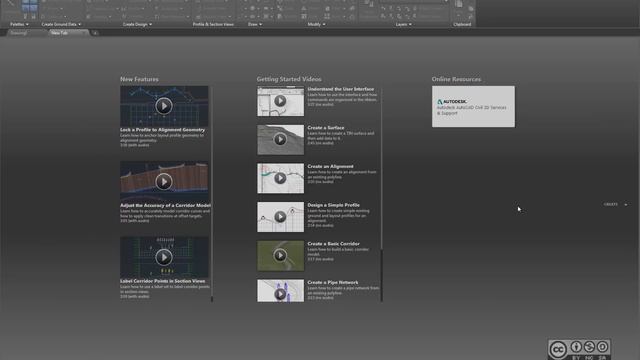
Task: Click the Create a Pipe Network title
Action: pyautogui.click(x=333, y=282)
